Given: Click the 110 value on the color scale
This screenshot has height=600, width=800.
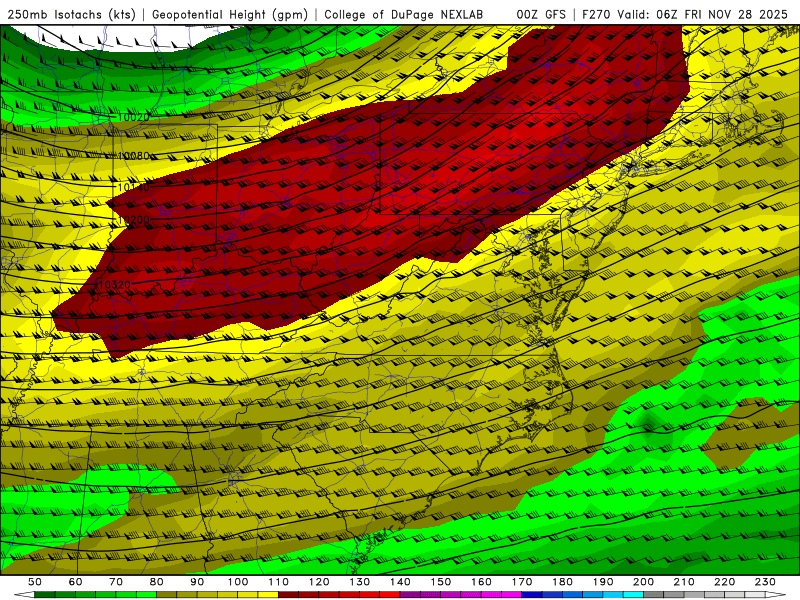Looking at the screenshot, I should pos(279,582).
